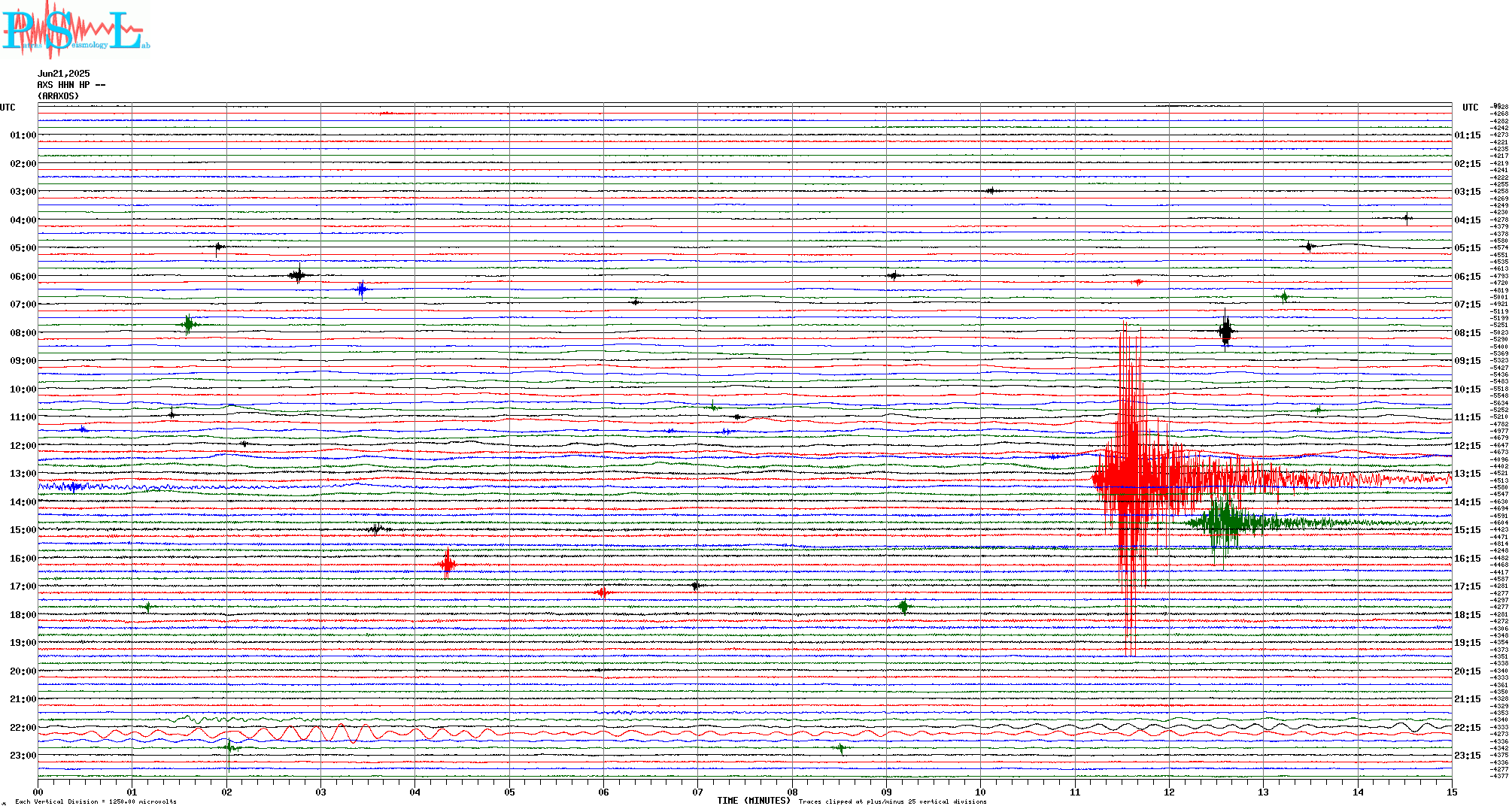The image size is (1512, 812).
Task: Click the Traces clipped at plus/minus 25 divisions note
Action: pos(892,801)
